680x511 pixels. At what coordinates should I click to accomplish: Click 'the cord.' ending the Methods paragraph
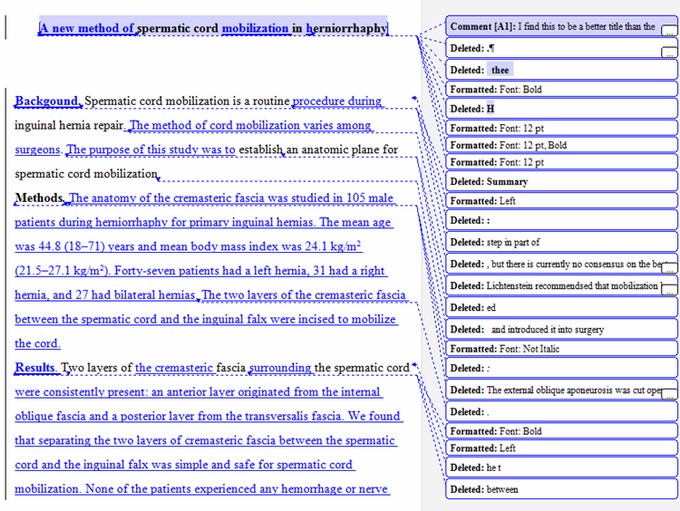click(x=37, y=344)
